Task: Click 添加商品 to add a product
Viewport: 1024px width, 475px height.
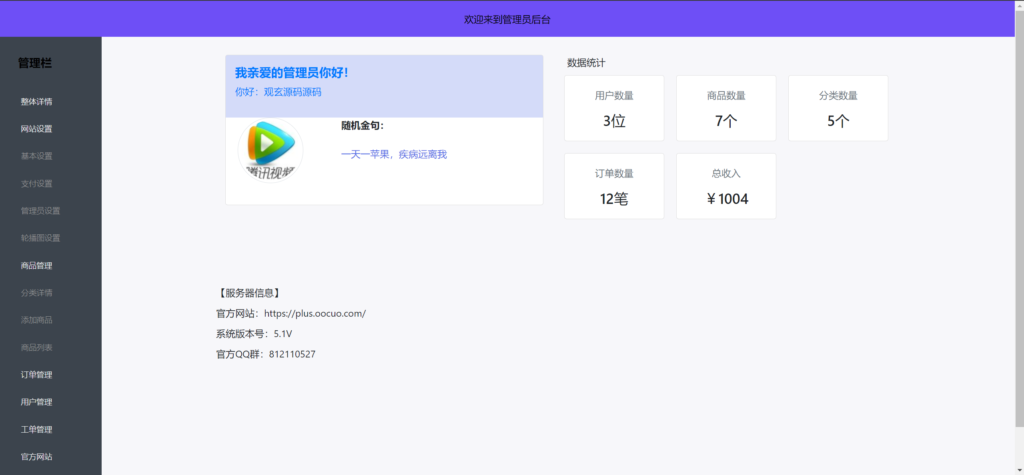Action: point(37,320)
